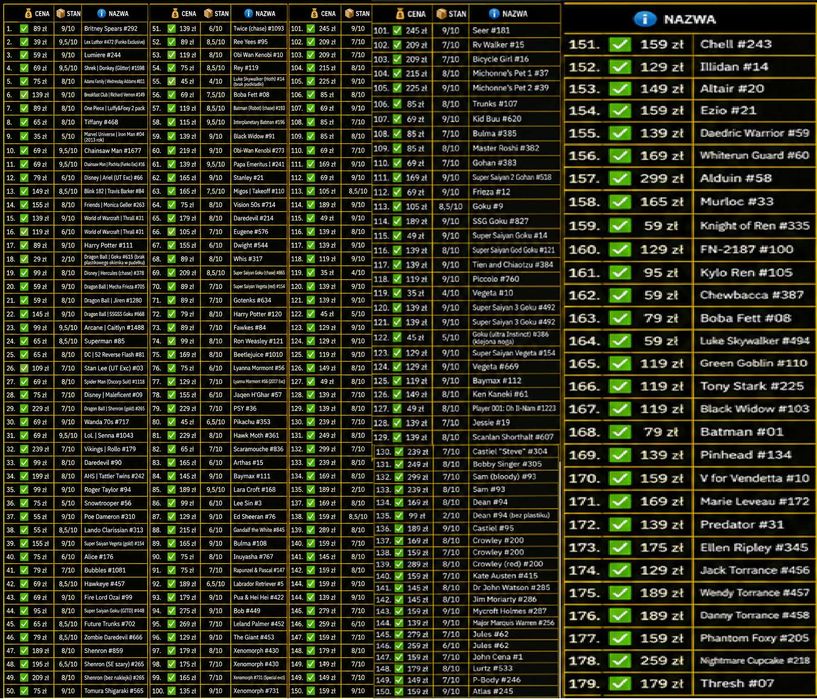
Task: Click box STAN icon above Seer #181 table
Action: click(x=441, y=14)
